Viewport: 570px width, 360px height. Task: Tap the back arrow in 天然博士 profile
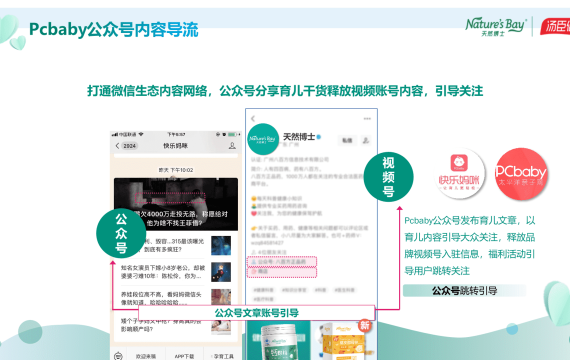pos(253,119)
